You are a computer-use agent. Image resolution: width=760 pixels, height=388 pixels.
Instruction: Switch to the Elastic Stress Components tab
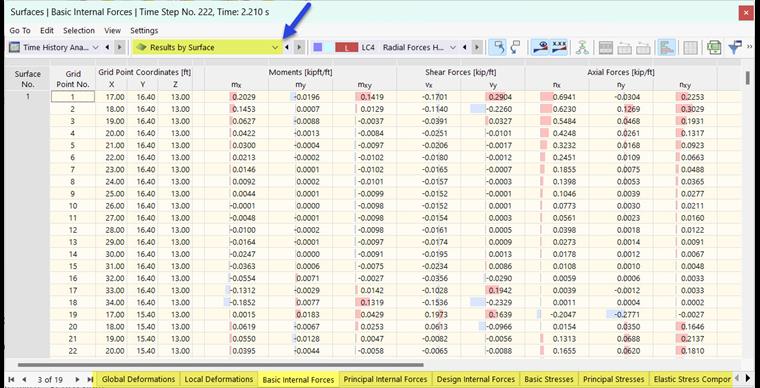pos(692,379)
